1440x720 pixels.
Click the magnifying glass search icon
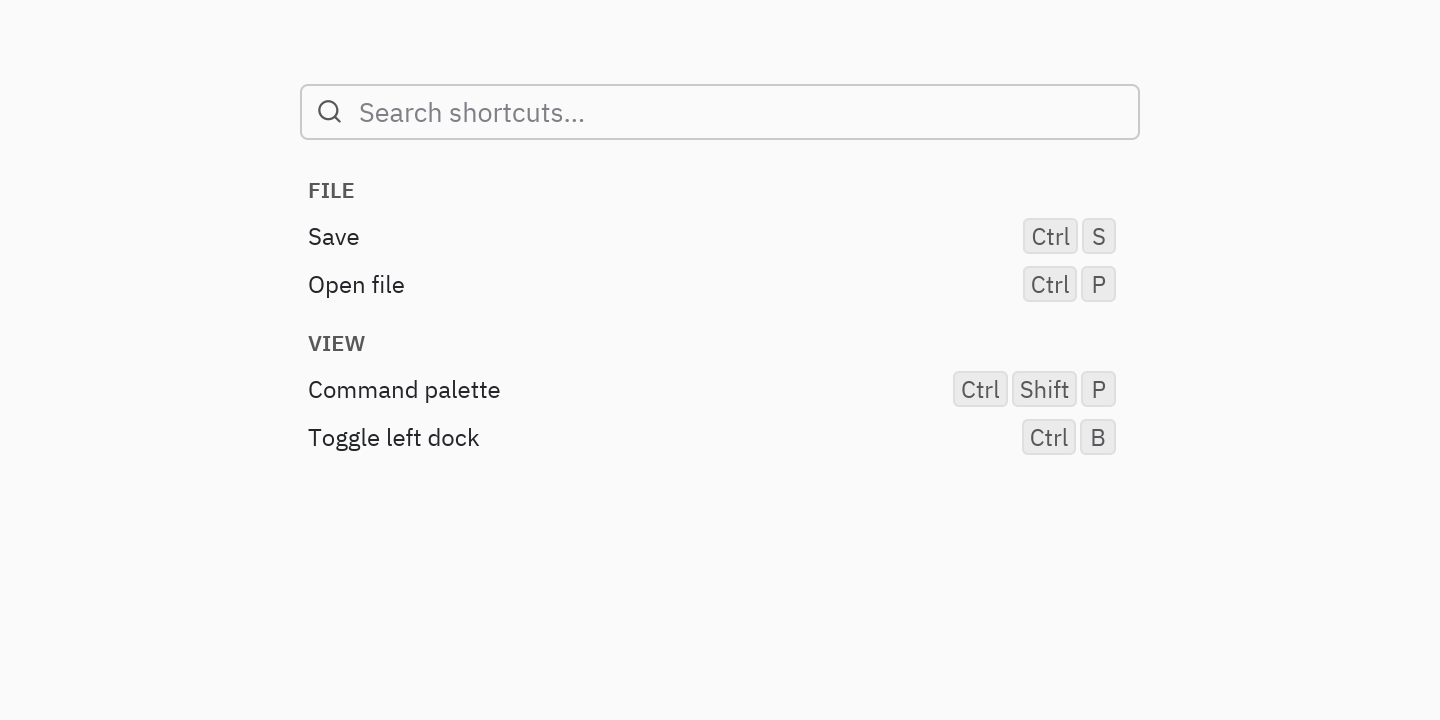(330, 112)
